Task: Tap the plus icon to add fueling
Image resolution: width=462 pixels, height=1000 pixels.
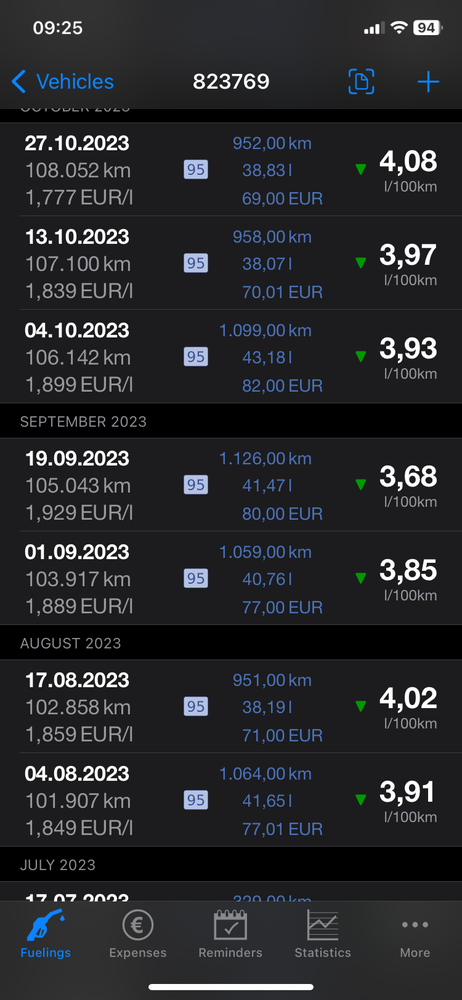Action: coord(428,82)
